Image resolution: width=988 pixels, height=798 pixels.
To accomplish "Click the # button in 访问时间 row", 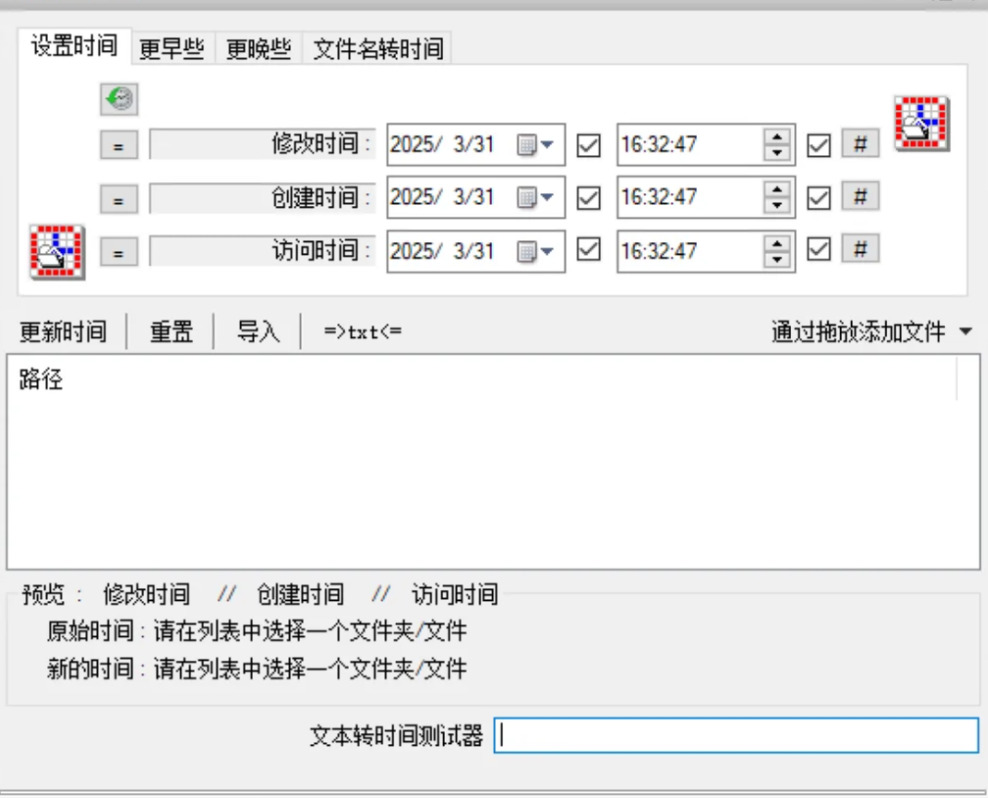I will 860,249.
